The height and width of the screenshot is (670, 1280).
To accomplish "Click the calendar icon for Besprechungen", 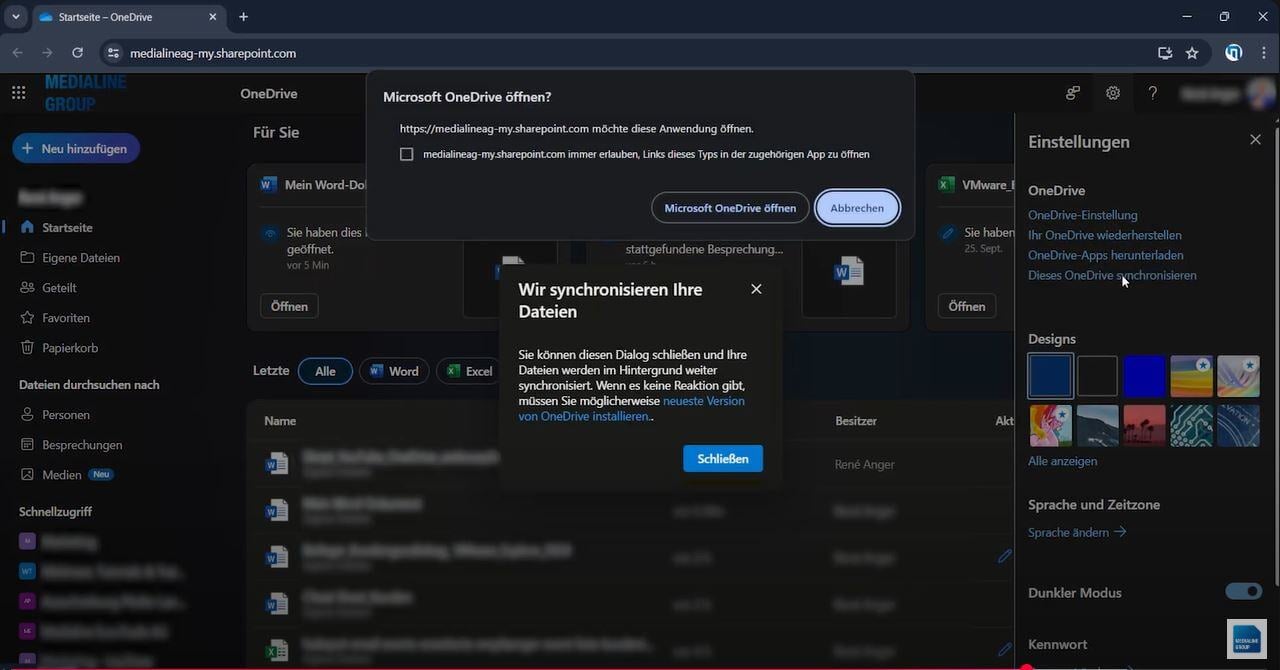I will (27, 444).
